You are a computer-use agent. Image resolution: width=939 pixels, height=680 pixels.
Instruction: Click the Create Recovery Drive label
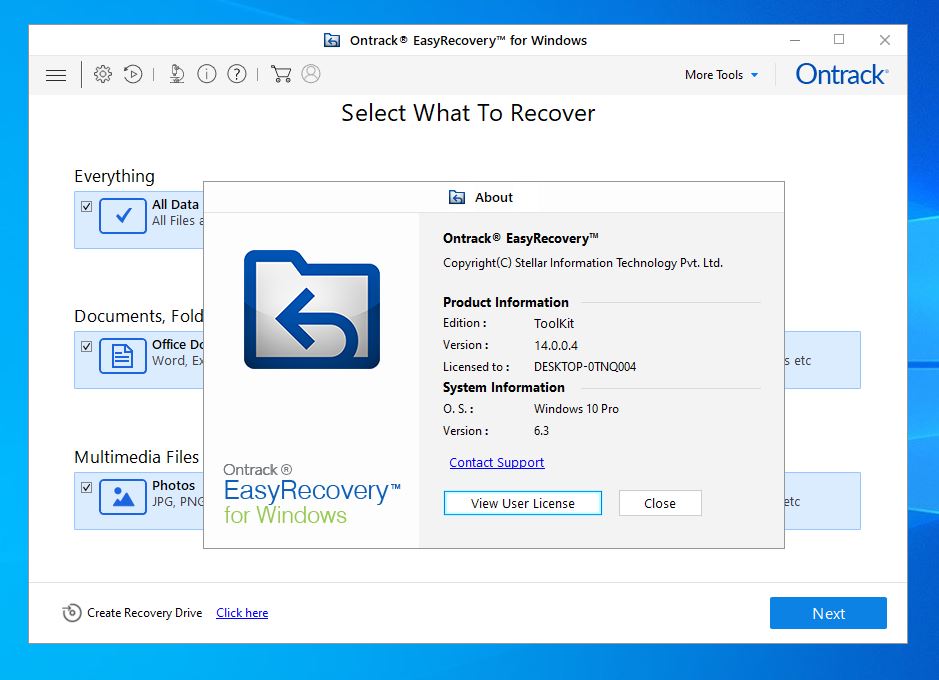click(x=144, y=613)
